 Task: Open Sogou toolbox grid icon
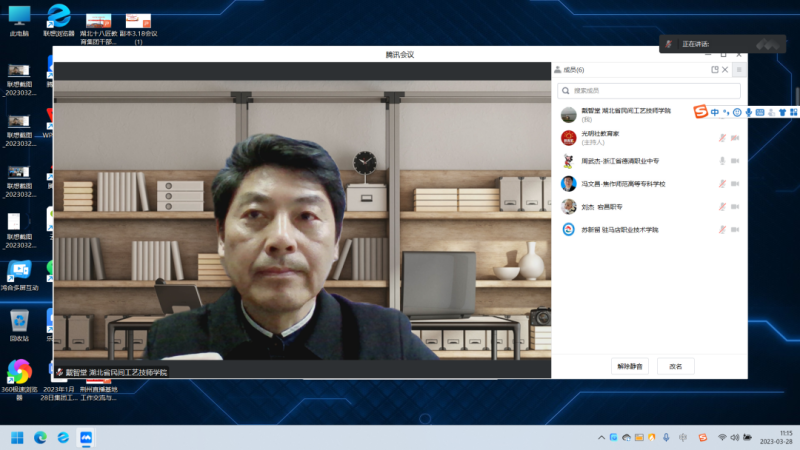pos(793,112)
